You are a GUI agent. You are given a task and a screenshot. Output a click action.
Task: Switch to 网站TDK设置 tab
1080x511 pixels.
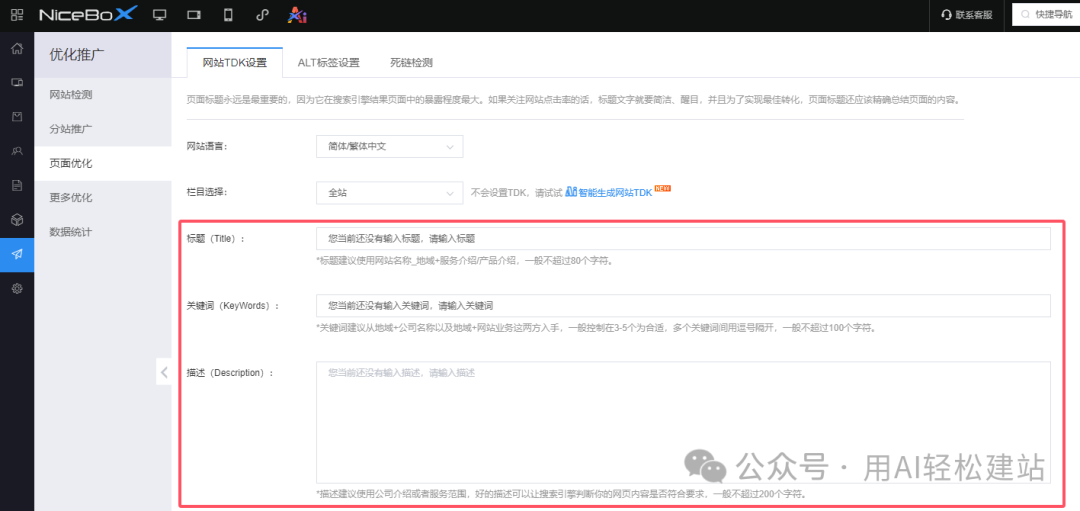[234, 63]
